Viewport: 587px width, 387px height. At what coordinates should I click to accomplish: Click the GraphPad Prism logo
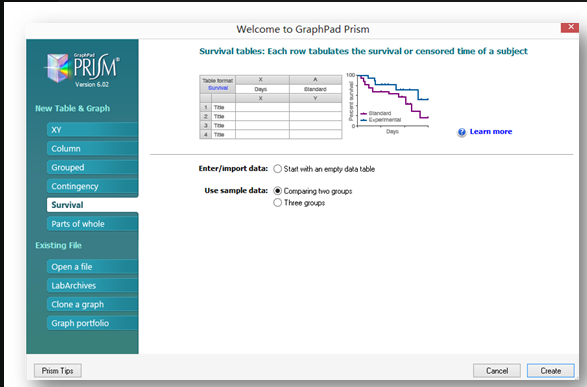(82, 67)
